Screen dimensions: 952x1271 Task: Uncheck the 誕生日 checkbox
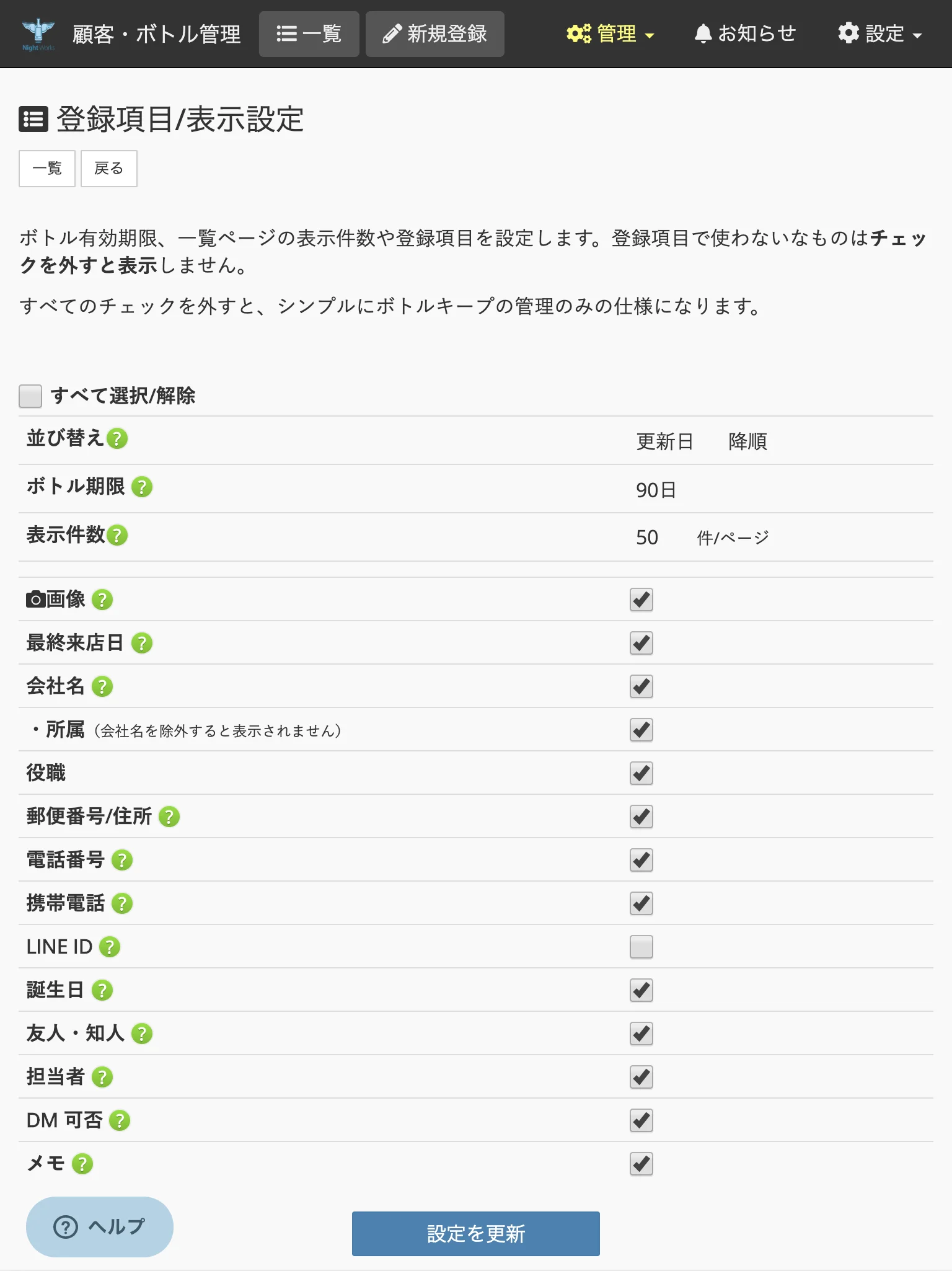(x=641, y=990)
